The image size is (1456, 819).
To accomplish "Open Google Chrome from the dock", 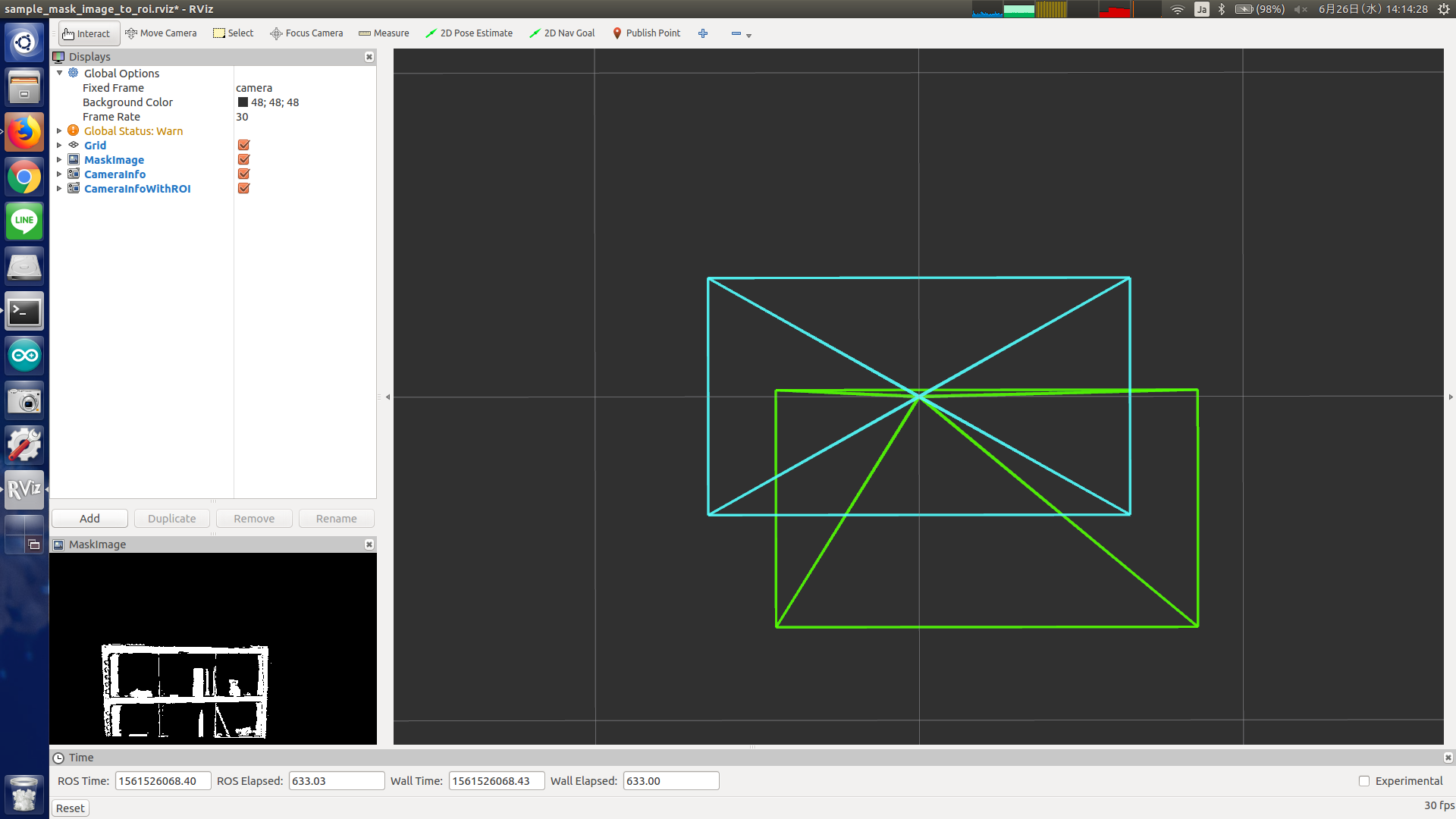I will click(x=24, y=177).
